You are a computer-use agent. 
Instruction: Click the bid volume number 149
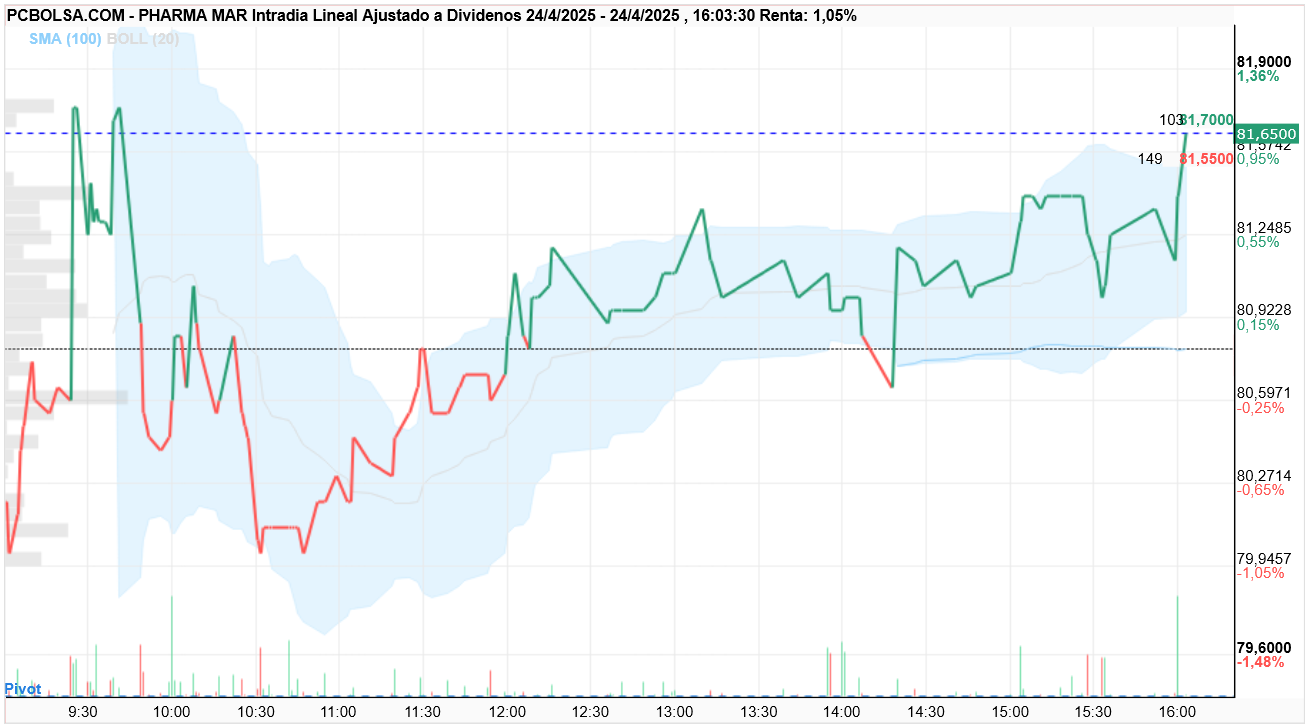pos(1150,159)
